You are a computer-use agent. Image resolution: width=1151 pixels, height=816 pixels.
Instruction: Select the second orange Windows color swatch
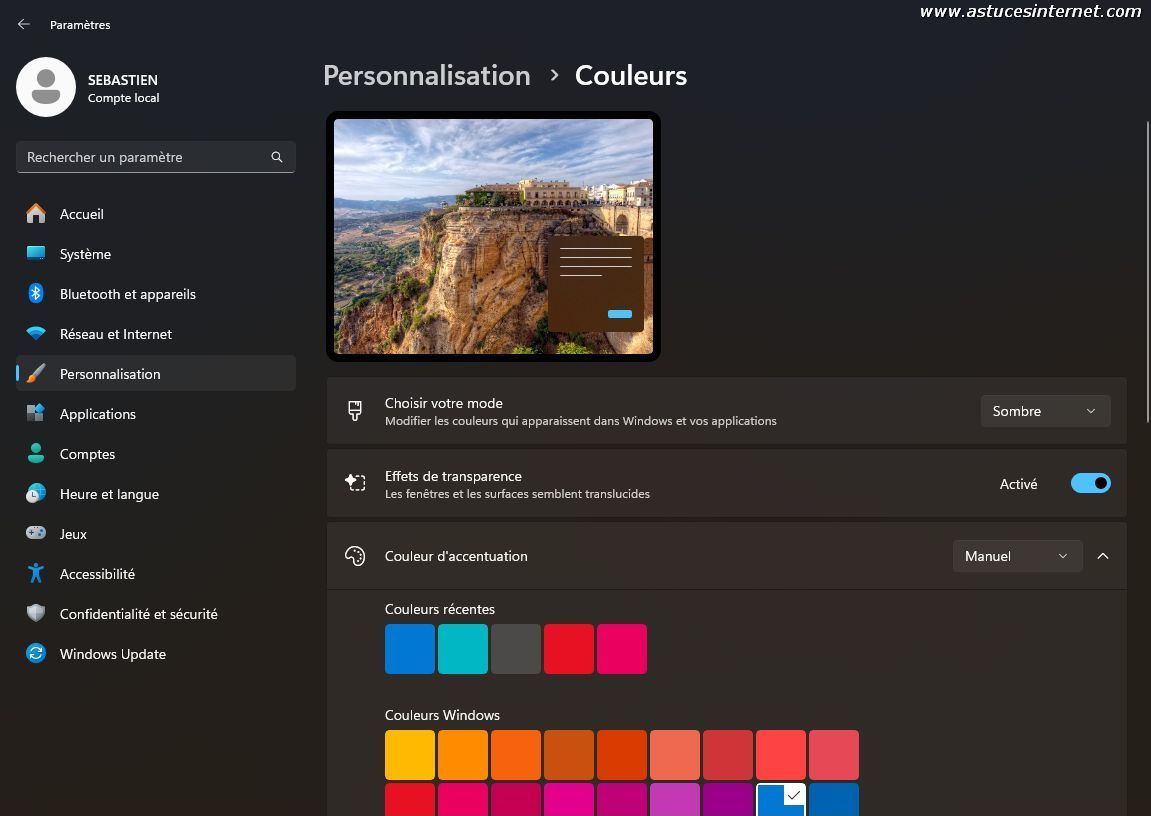(x=516, y=754)
